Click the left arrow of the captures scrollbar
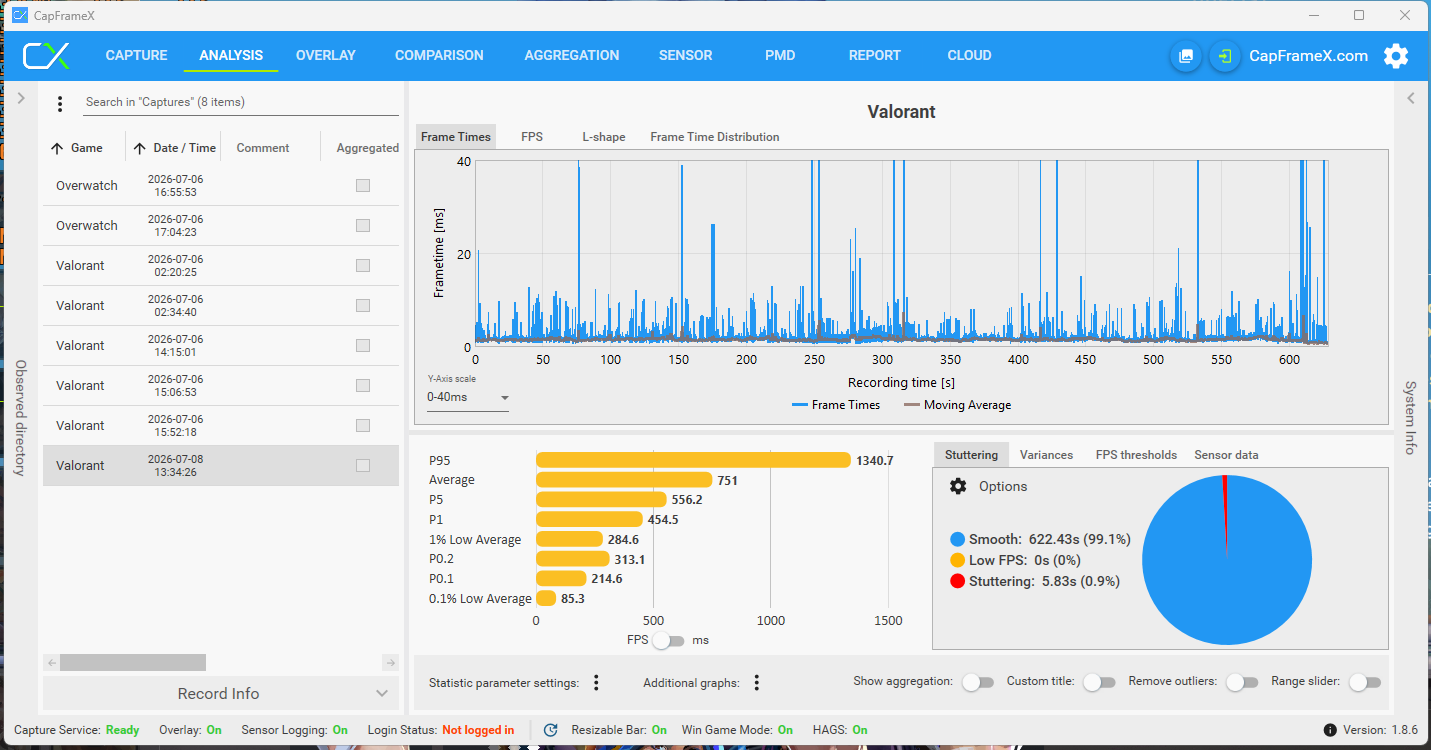 pyautogui.click(x=51, y=662)
